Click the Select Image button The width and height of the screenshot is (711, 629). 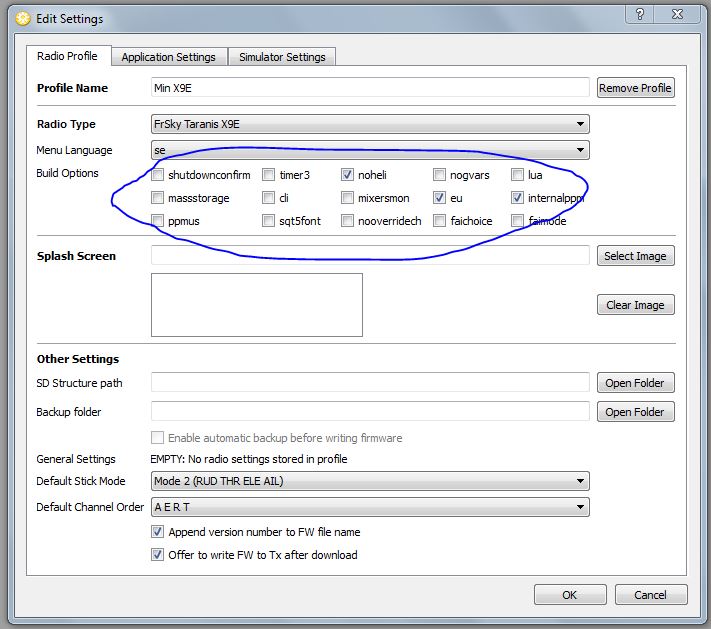click(635, 256)
